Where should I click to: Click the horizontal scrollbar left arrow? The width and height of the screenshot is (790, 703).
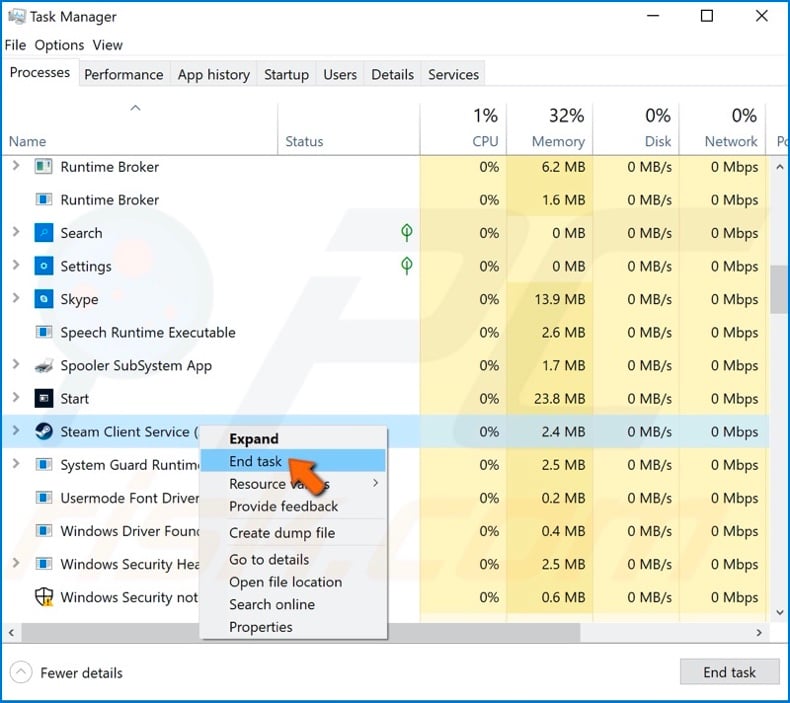click(11, 632)
